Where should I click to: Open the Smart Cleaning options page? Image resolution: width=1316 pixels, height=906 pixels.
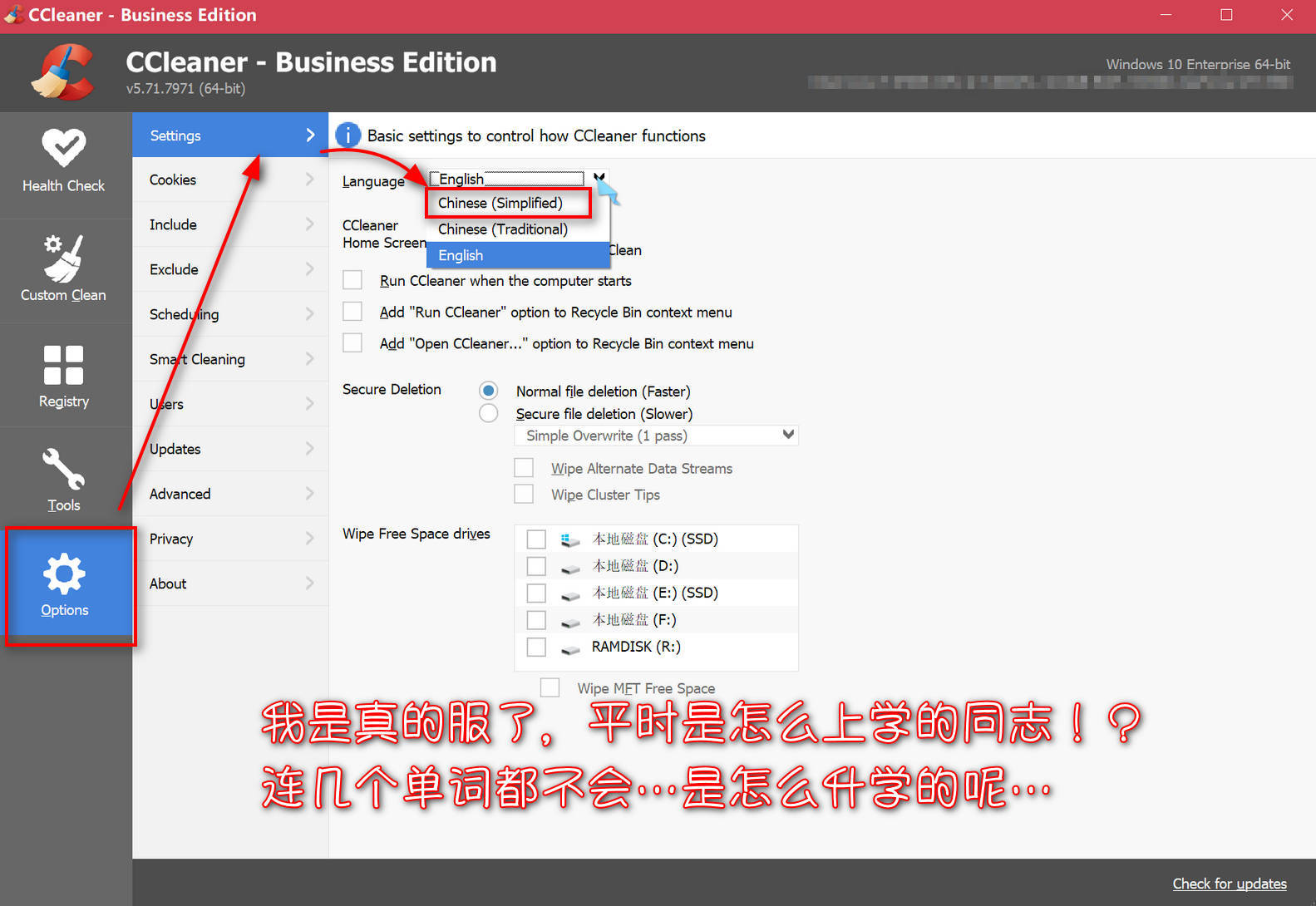230,359
